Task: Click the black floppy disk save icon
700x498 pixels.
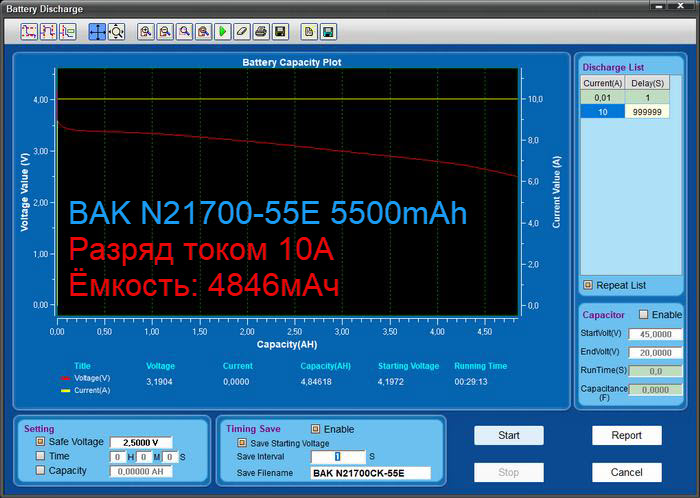Action: point(281,32)
